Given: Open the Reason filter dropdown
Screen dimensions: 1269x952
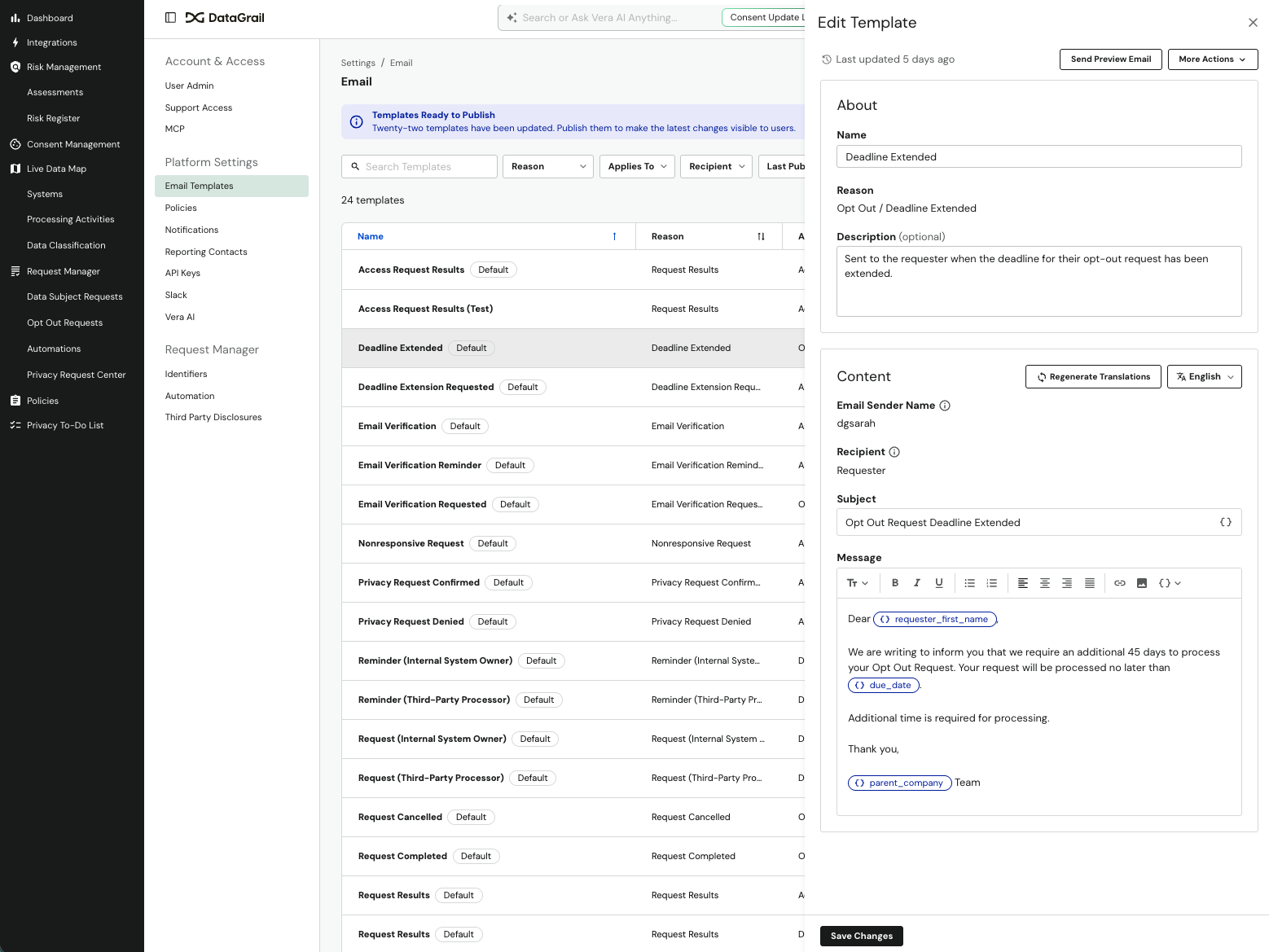Looking at the screenshot, I should 547,166.
